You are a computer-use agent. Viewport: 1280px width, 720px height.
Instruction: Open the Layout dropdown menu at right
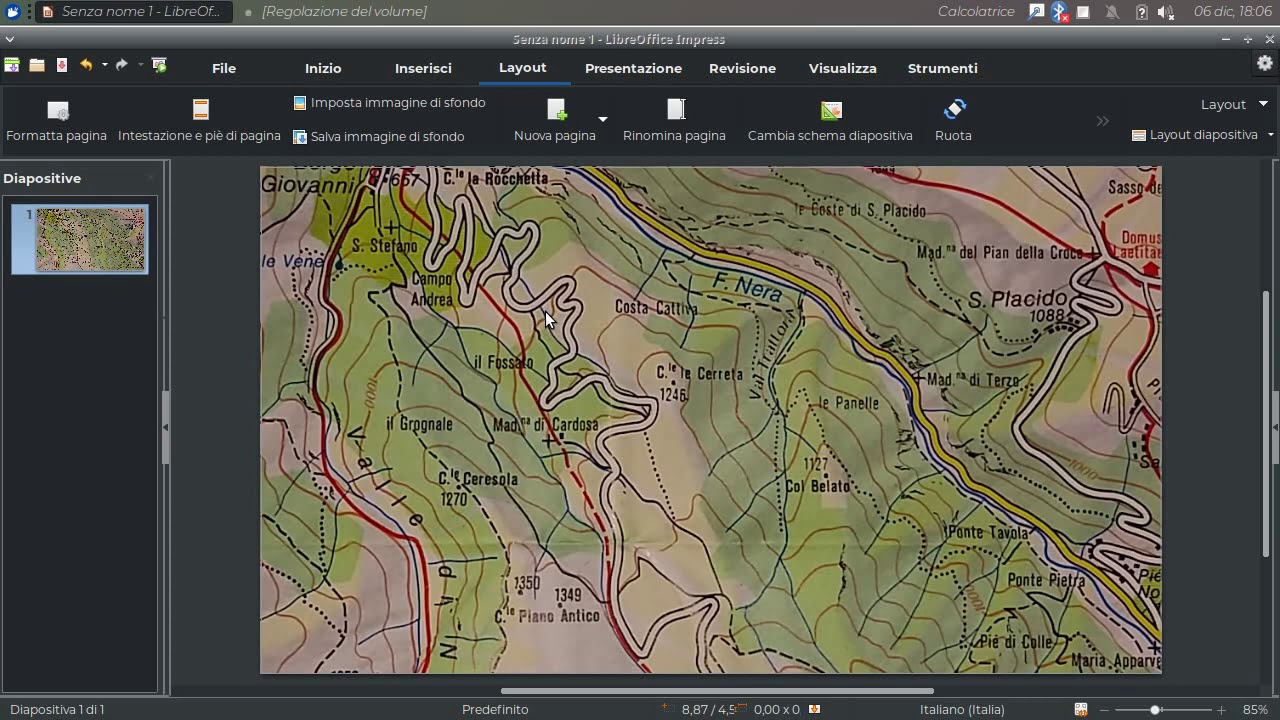tap(1234, 104)
